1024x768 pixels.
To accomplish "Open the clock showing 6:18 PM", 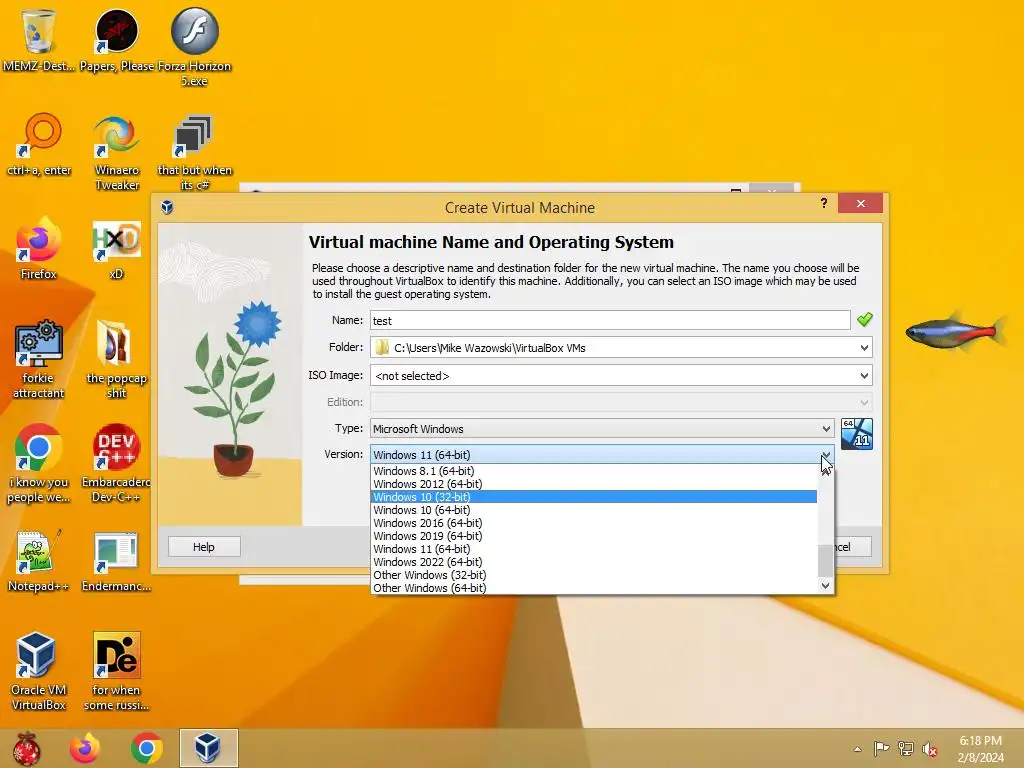I will coord(980,749).
